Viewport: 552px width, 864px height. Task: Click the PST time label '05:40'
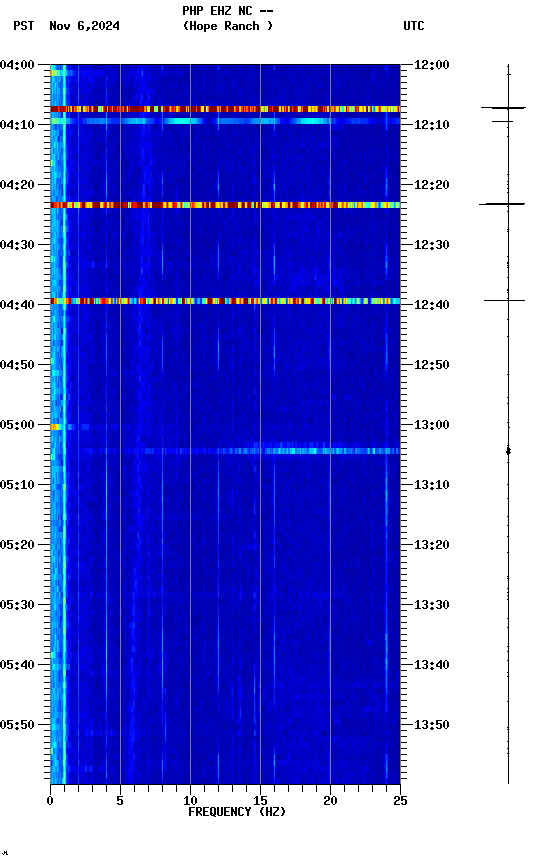coord(17,665)
